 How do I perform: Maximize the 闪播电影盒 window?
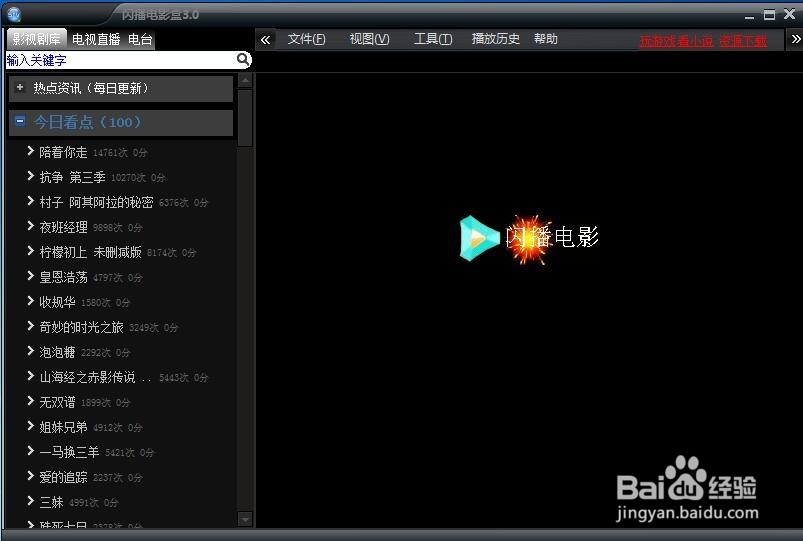tap(769, 15)
